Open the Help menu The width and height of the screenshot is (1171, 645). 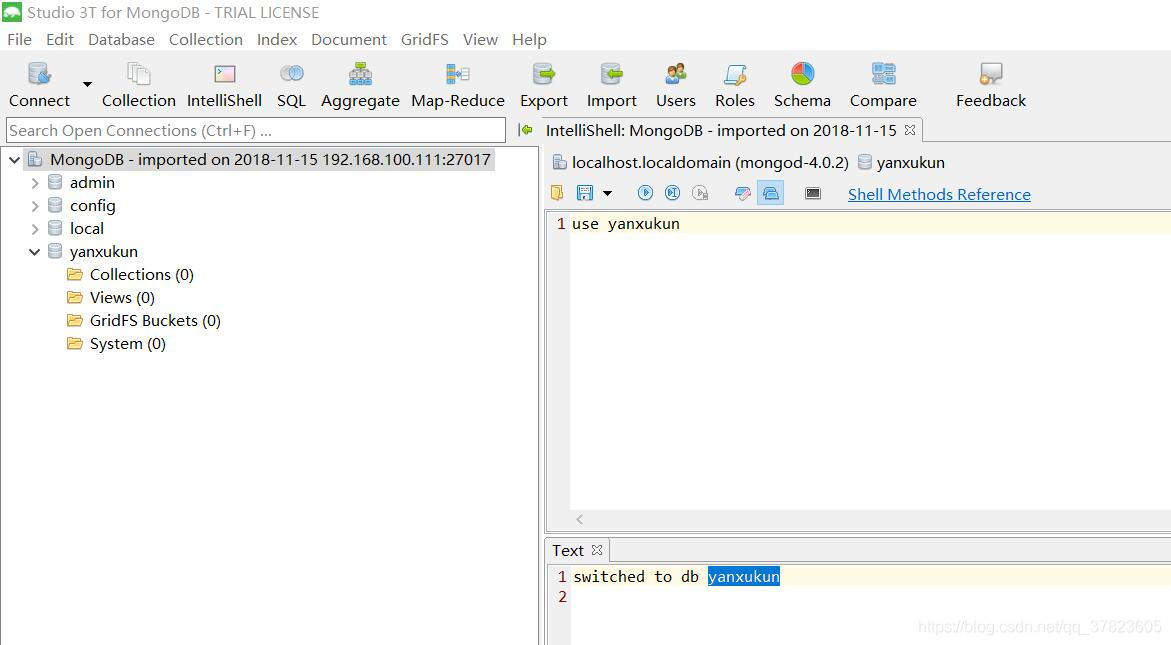click(529, 40)
